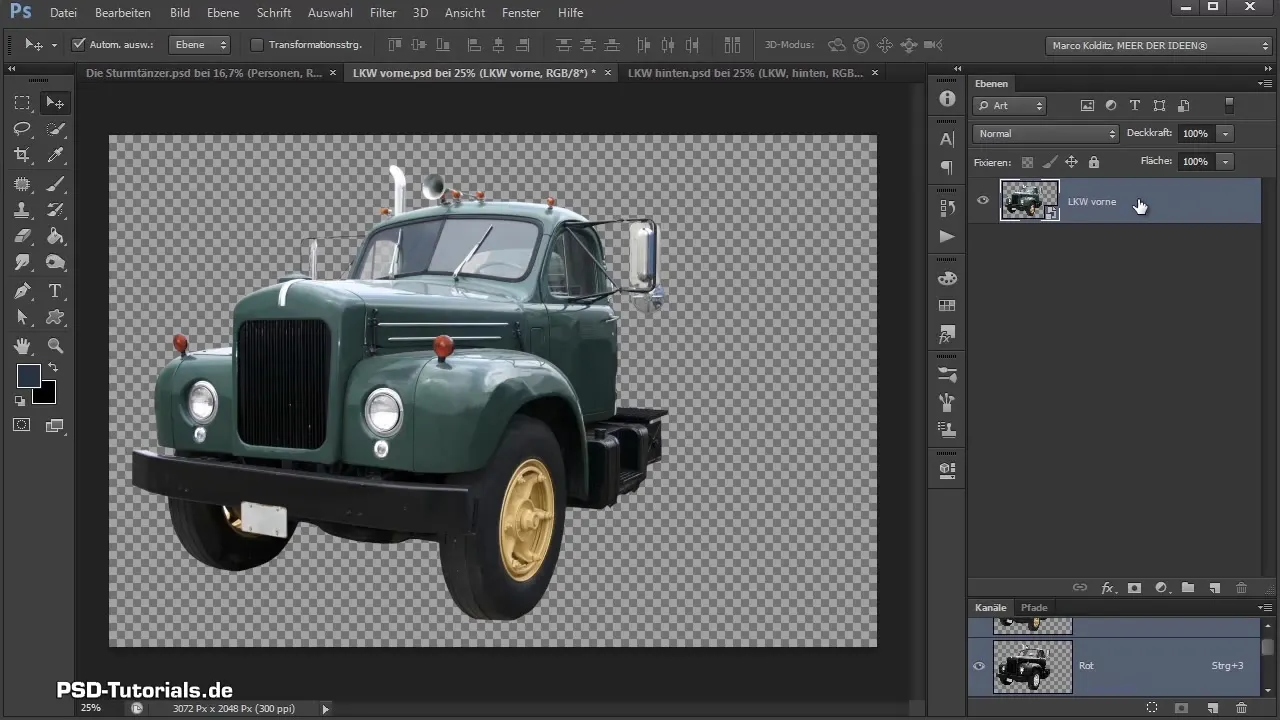Open the Color palette panel icon

tap(947, 278)
